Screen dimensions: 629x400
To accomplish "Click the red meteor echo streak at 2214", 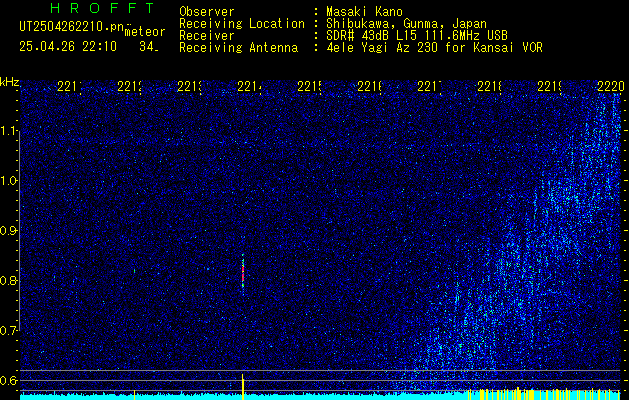I will point(243,275).
